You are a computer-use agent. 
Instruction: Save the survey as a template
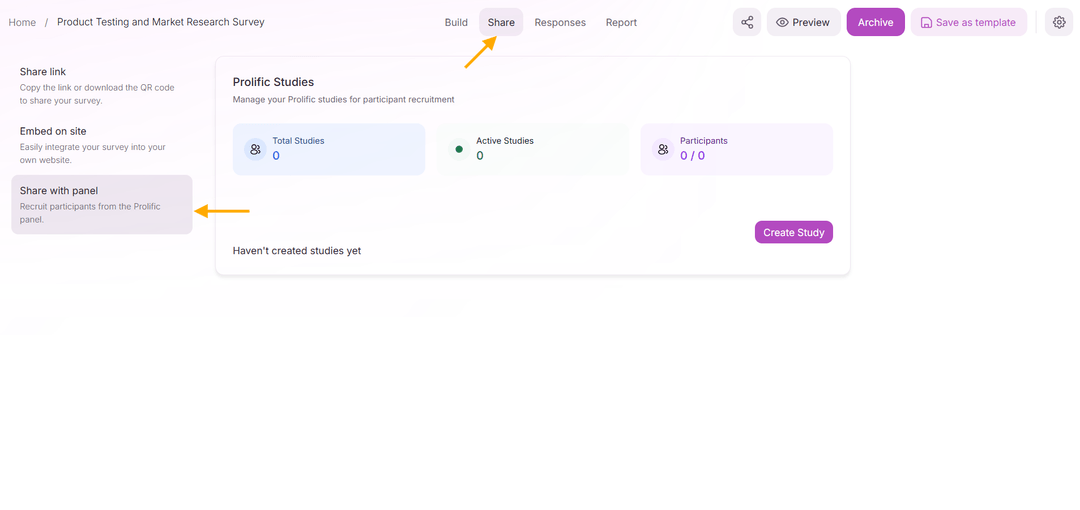[968, 22]
